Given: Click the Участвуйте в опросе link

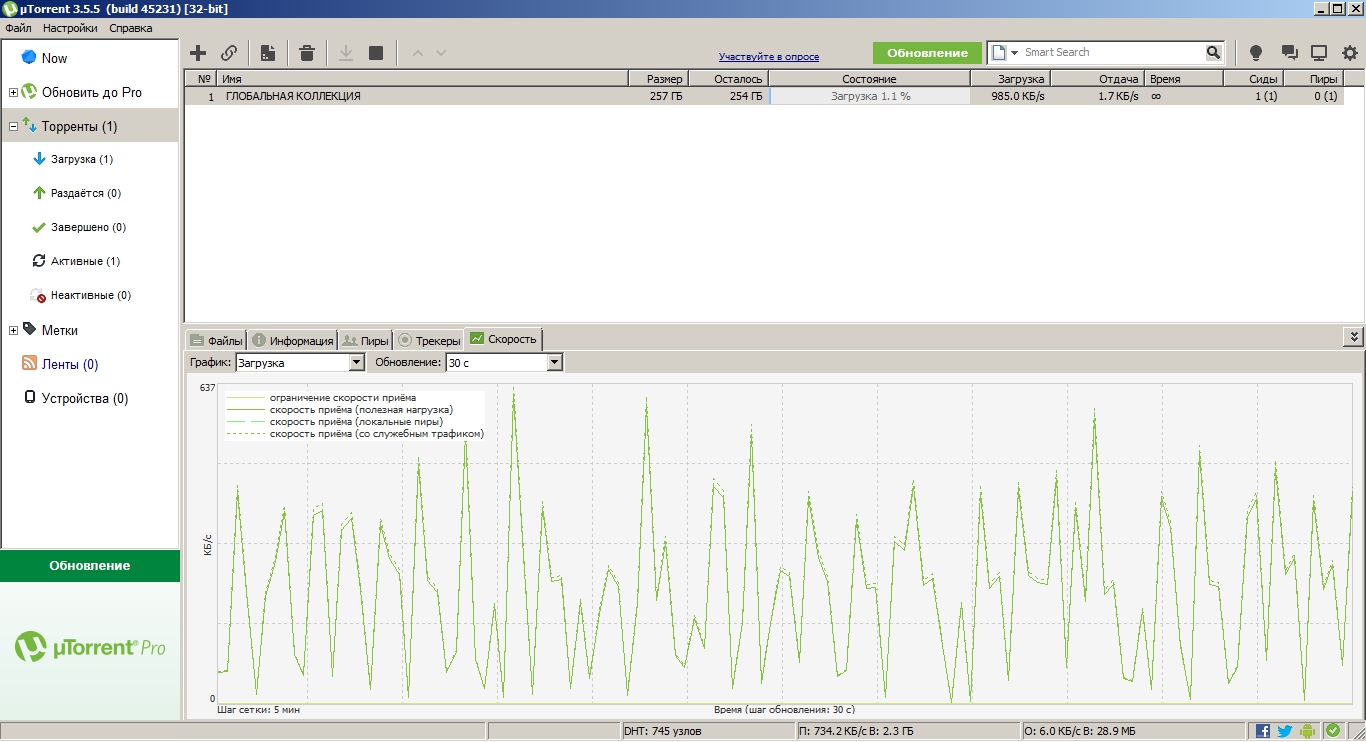Looking at the screenshot, I should (769, 57).
